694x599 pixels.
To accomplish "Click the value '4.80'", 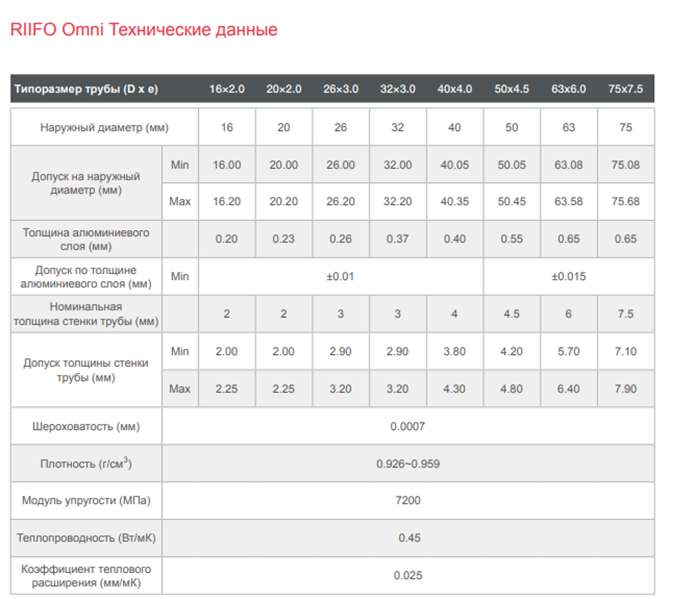I will click(512, 389).
